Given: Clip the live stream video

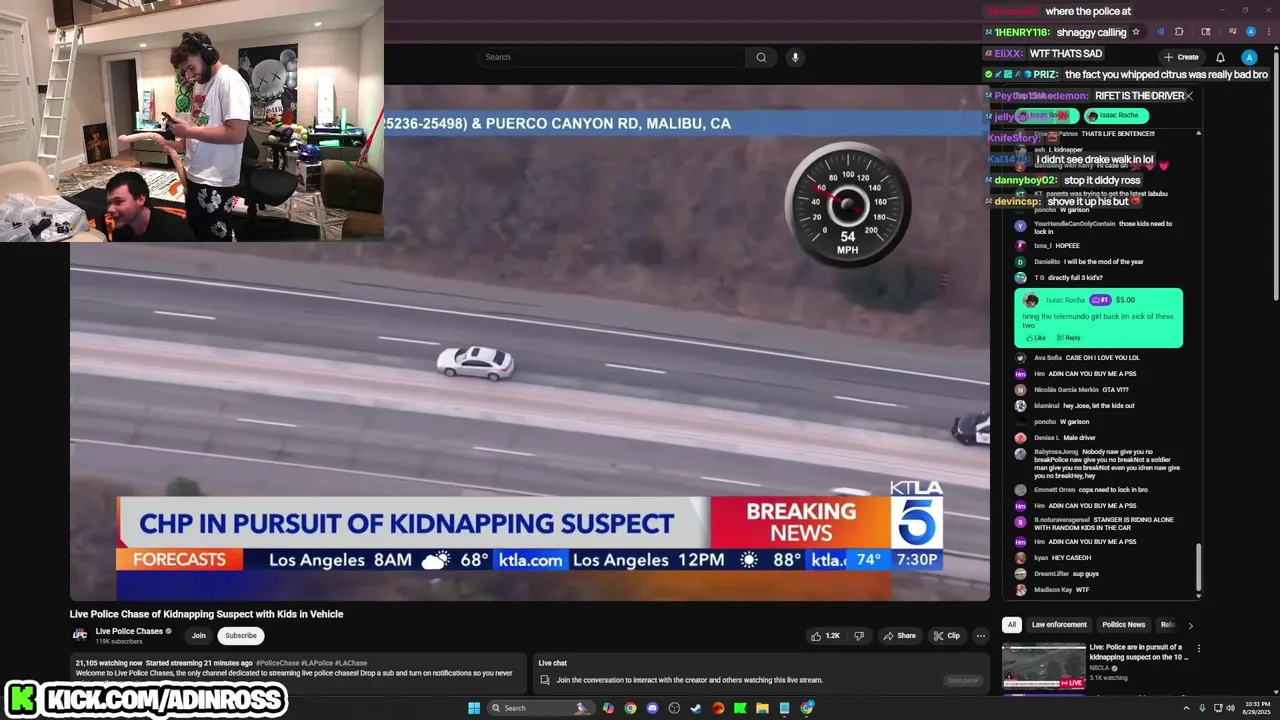Looking at the screenshot, I should [x=946, y=636].
